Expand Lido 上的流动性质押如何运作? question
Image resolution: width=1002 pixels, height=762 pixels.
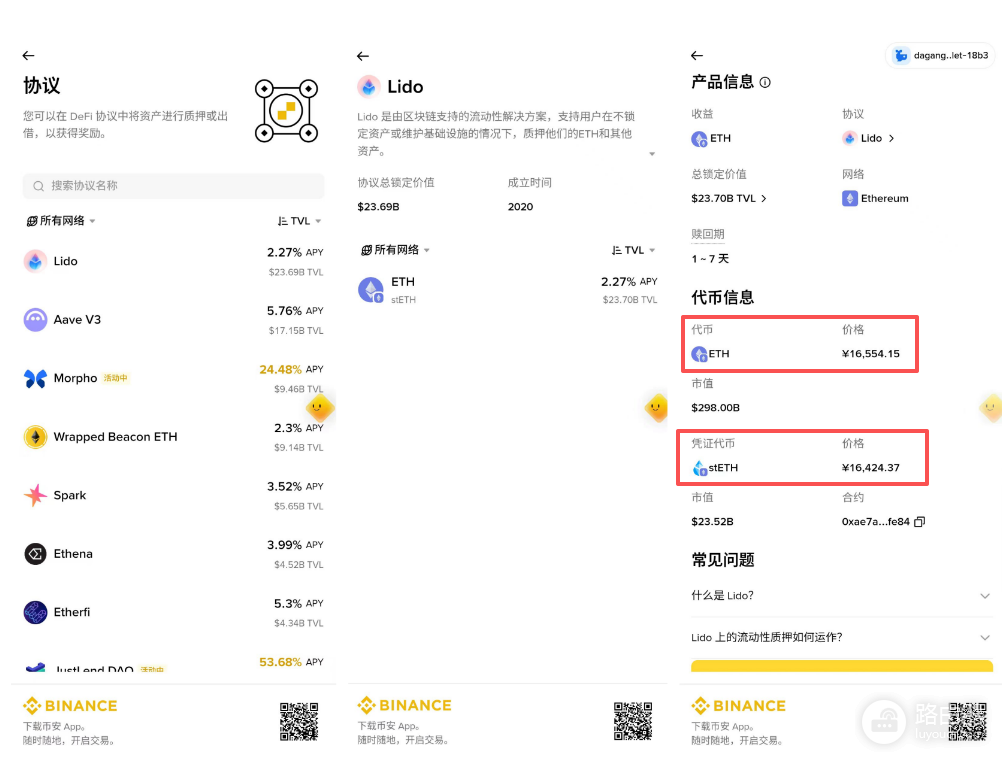[841, 637]
